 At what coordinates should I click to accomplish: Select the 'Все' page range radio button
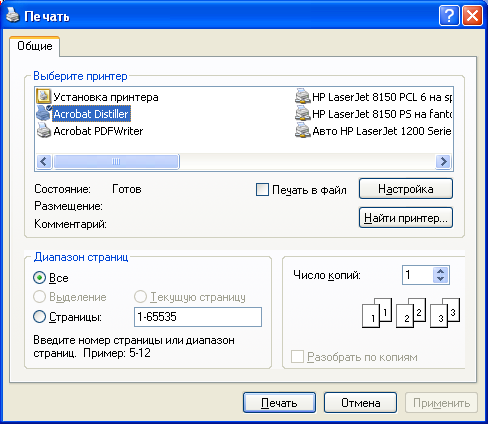coord(39,278)
